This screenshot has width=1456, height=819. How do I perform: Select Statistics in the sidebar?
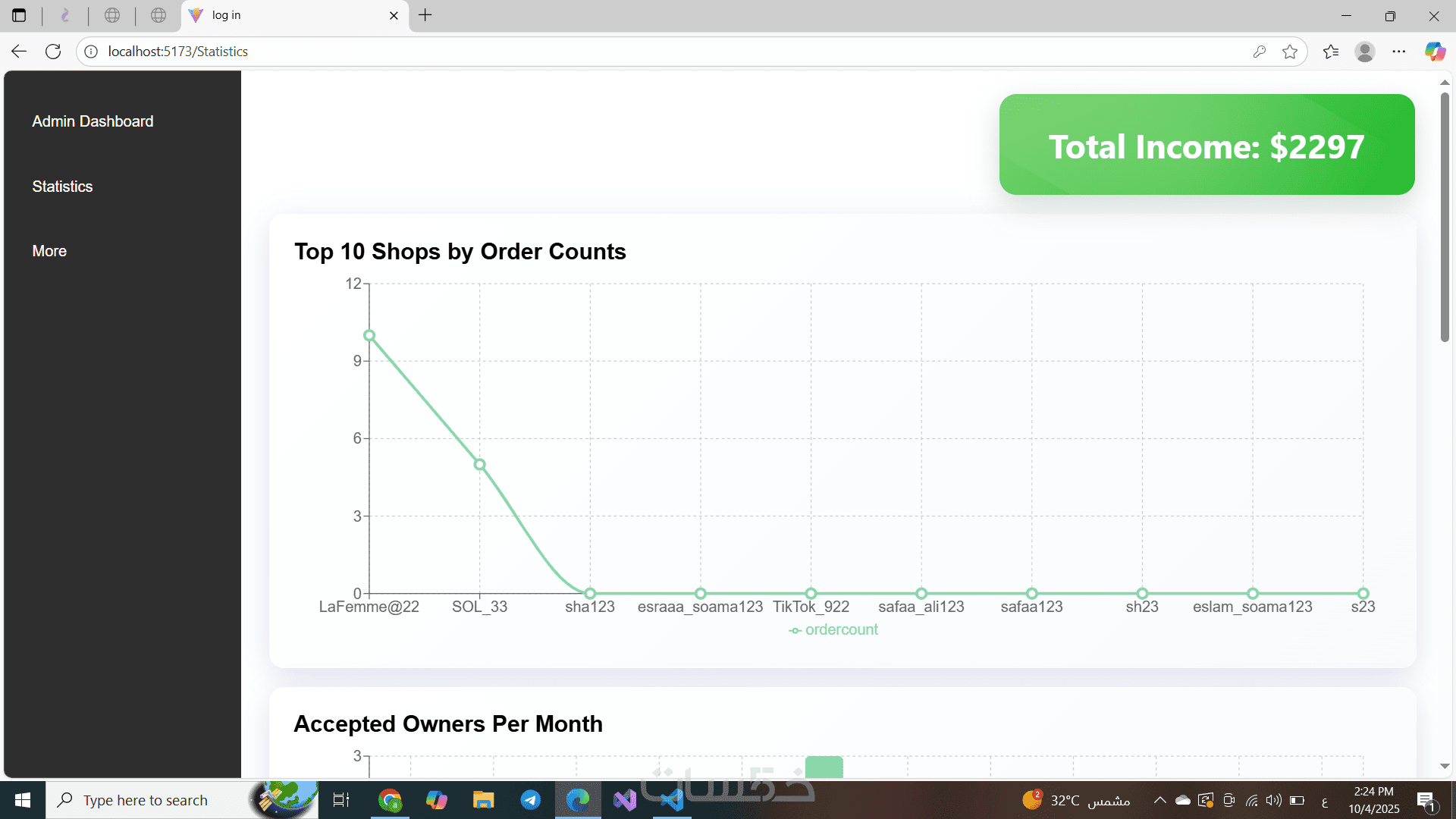[x=62, y=187]
